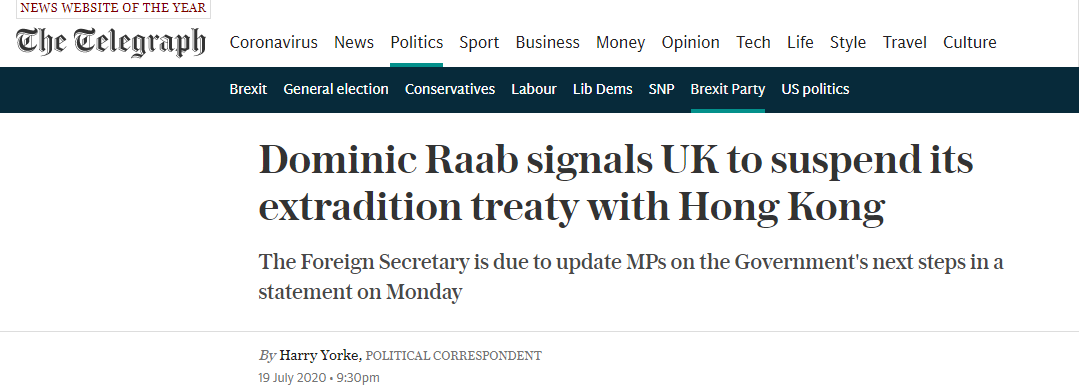Click The Telegraph logo
The width and height of the screenshot is (1079, 387).
(111, 42)
